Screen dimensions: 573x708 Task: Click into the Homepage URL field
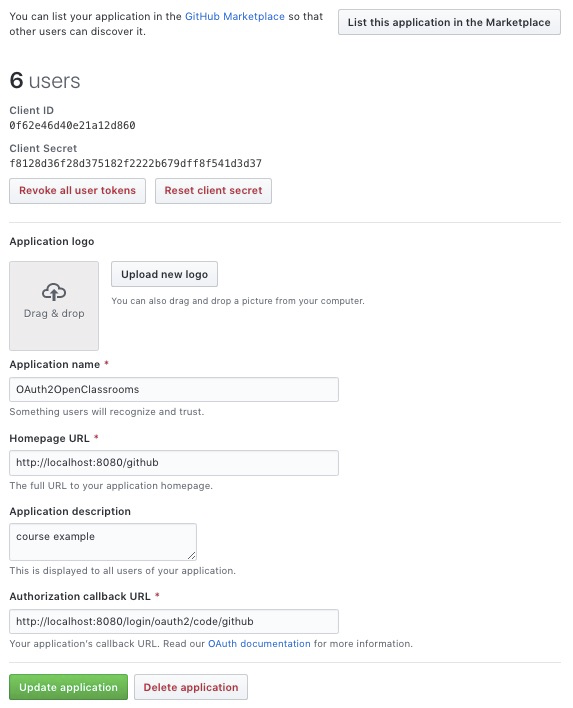pos(174,463)
